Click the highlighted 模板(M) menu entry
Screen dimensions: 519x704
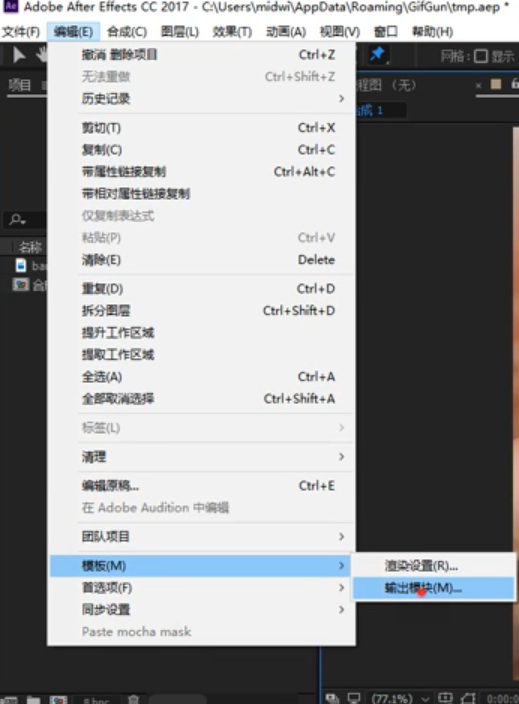coord(202,565)
